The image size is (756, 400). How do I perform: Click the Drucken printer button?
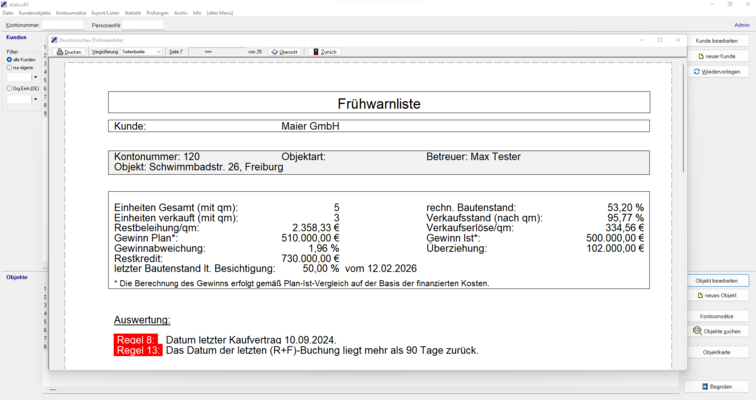69,51
